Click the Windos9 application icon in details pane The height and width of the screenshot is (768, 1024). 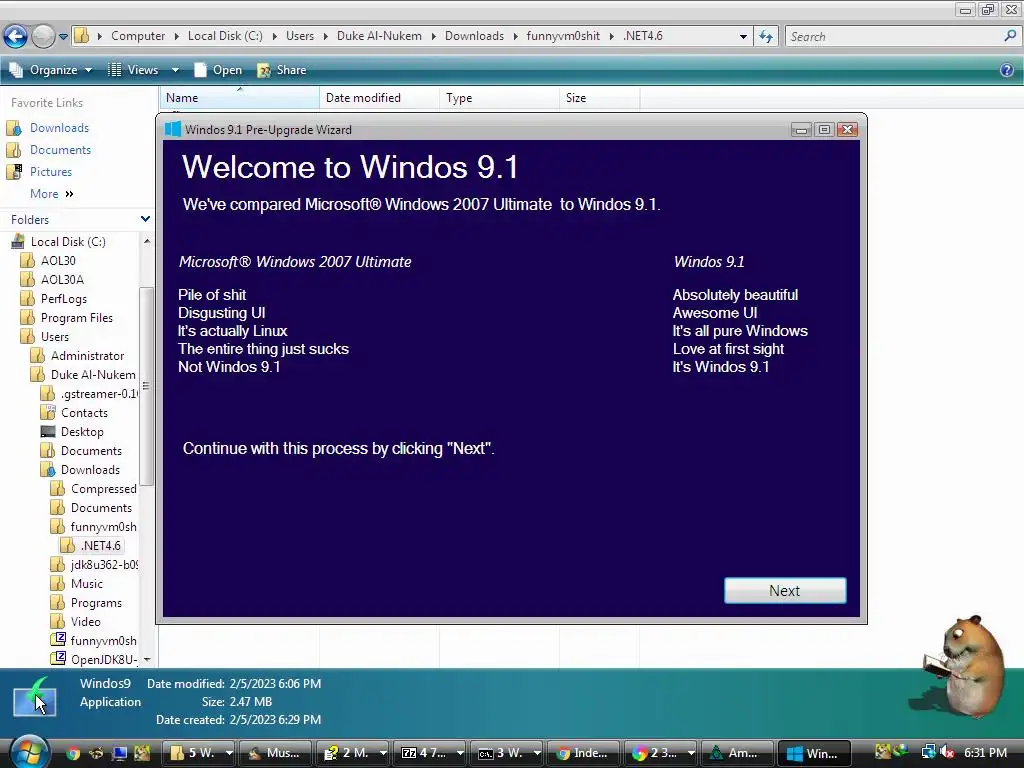34,699
